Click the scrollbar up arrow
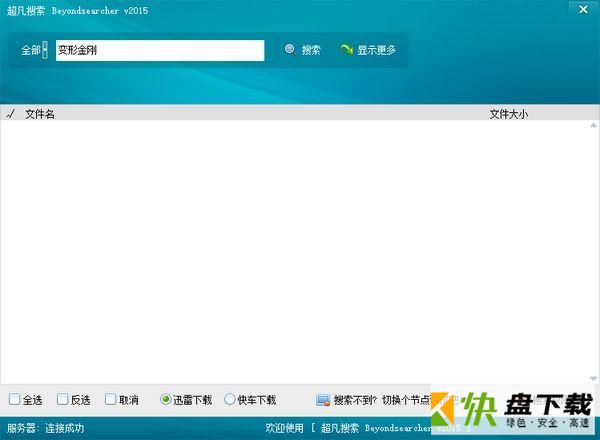 593,125
